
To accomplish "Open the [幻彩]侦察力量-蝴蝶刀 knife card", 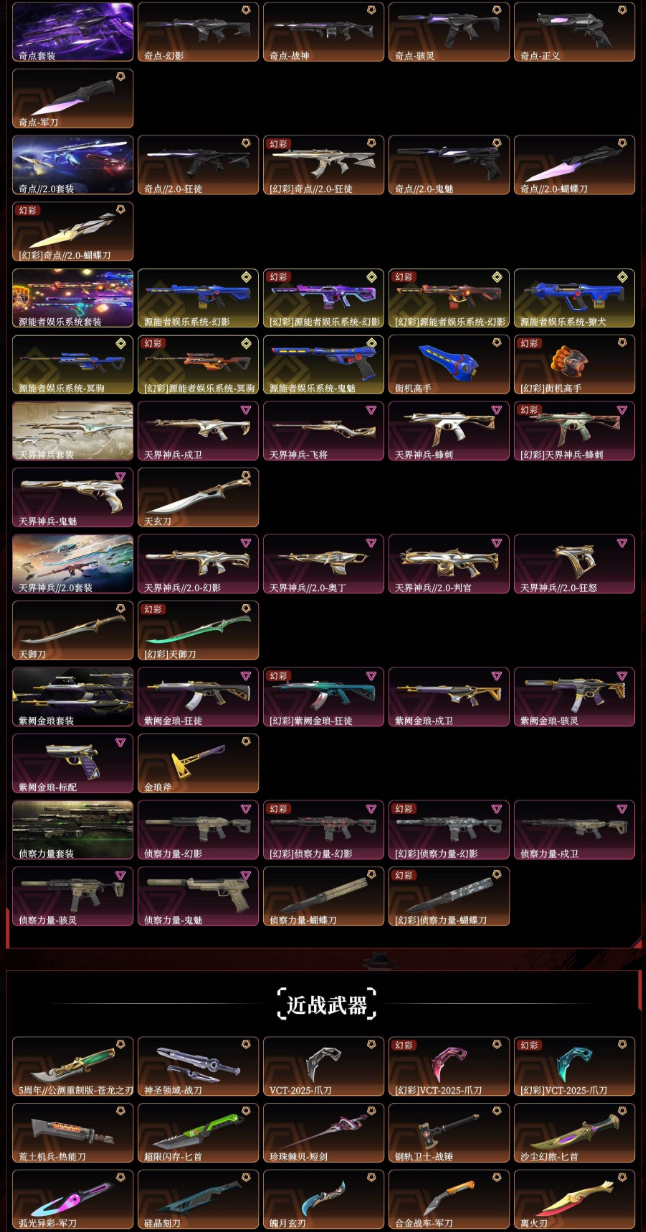I will (449, 896).
